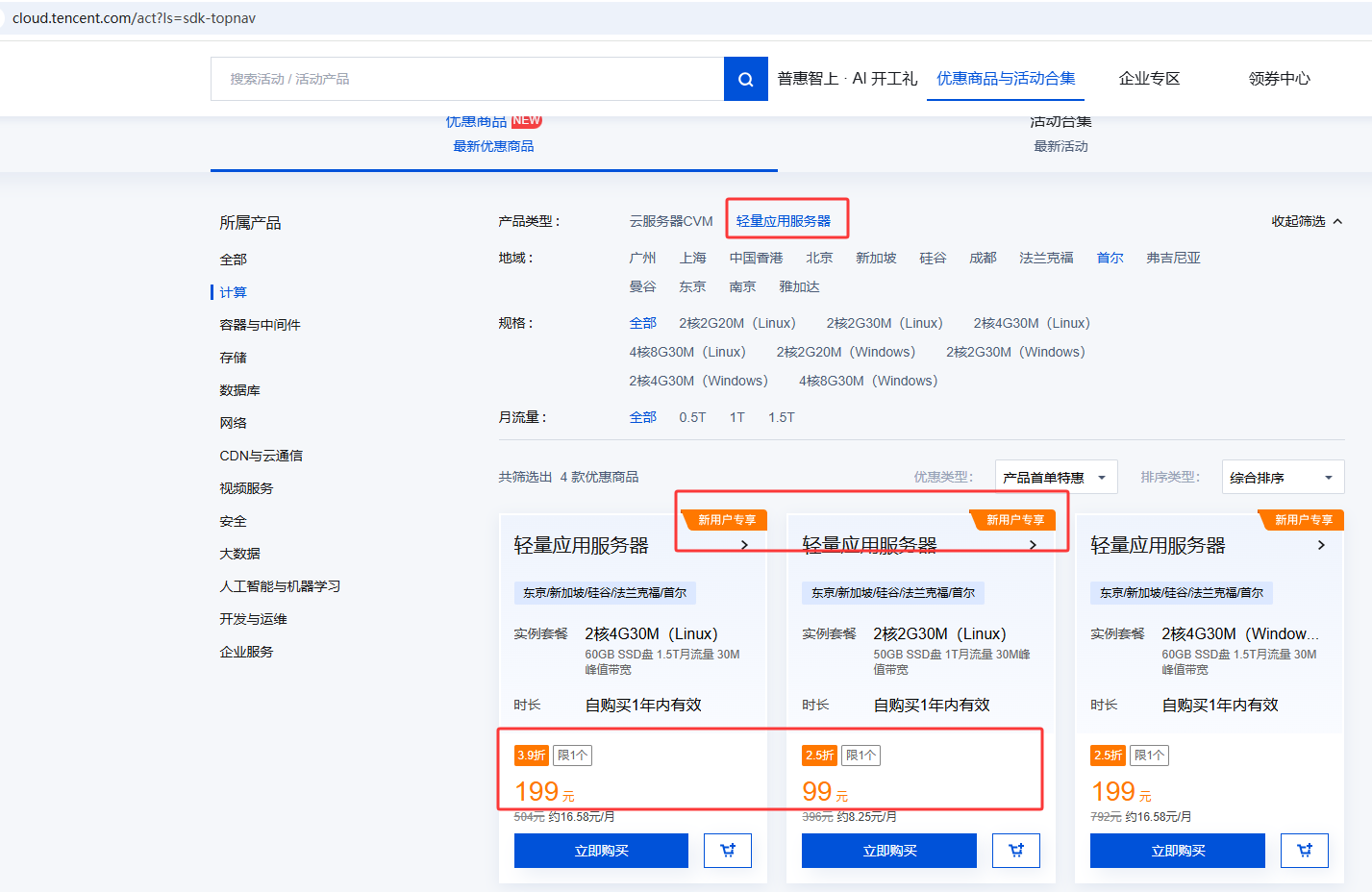Select 全部 in the 月流量 filter row

click(x=642, y=417)
